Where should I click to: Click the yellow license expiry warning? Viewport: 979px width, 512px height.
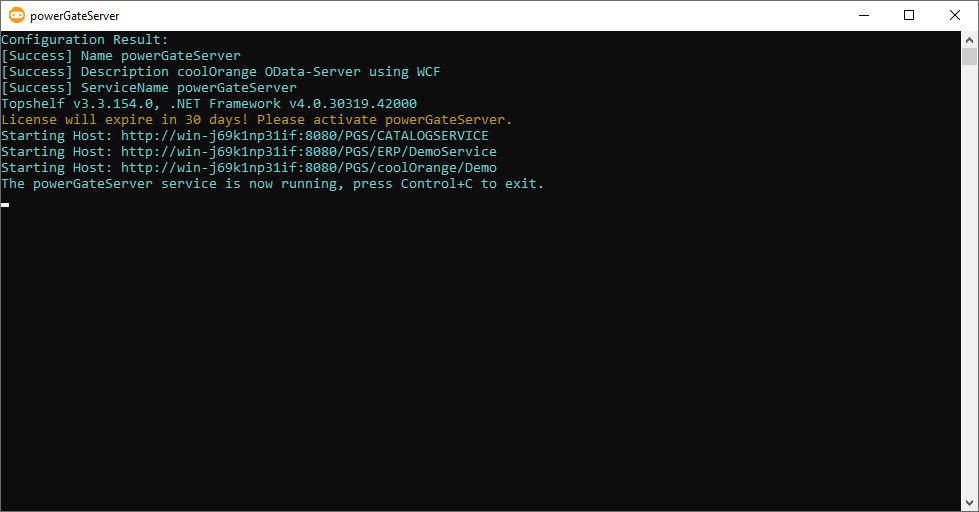point(257,120)
